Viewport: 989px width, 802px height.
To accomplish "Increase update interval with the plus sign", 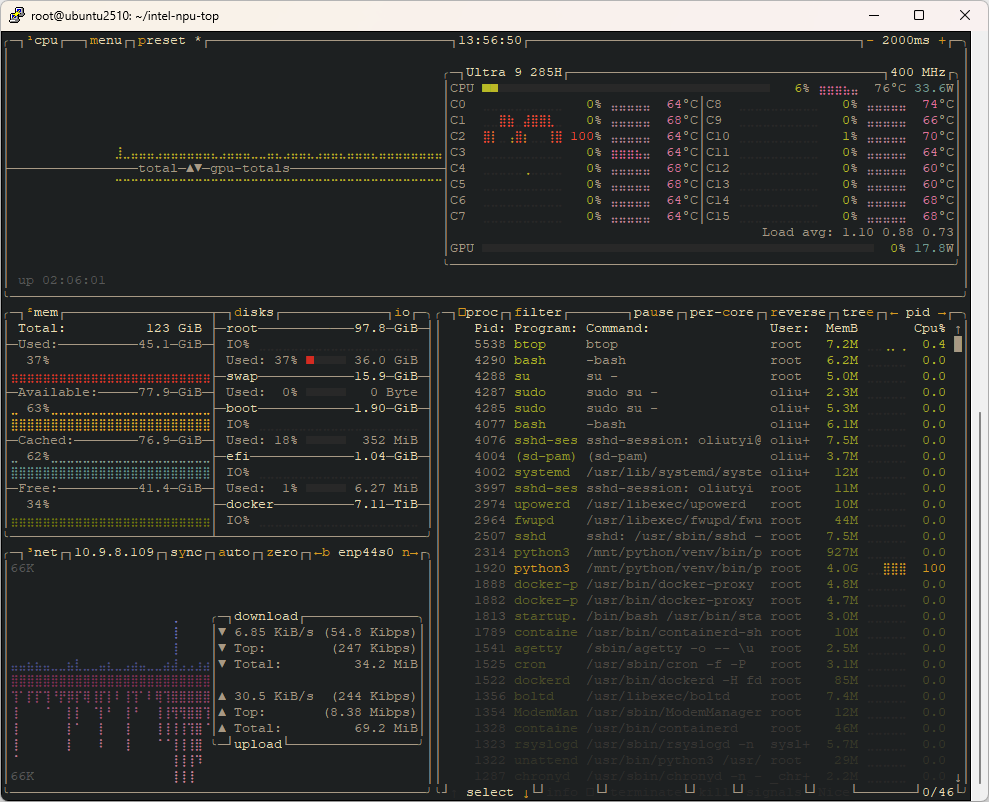I will coord(942,41).
